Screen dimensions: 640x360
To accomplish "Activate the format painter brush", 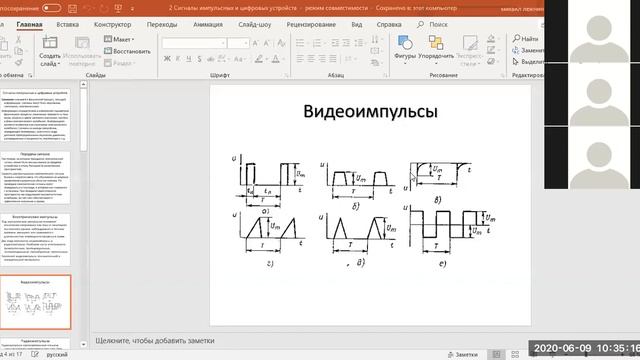I will coord(18,63).
